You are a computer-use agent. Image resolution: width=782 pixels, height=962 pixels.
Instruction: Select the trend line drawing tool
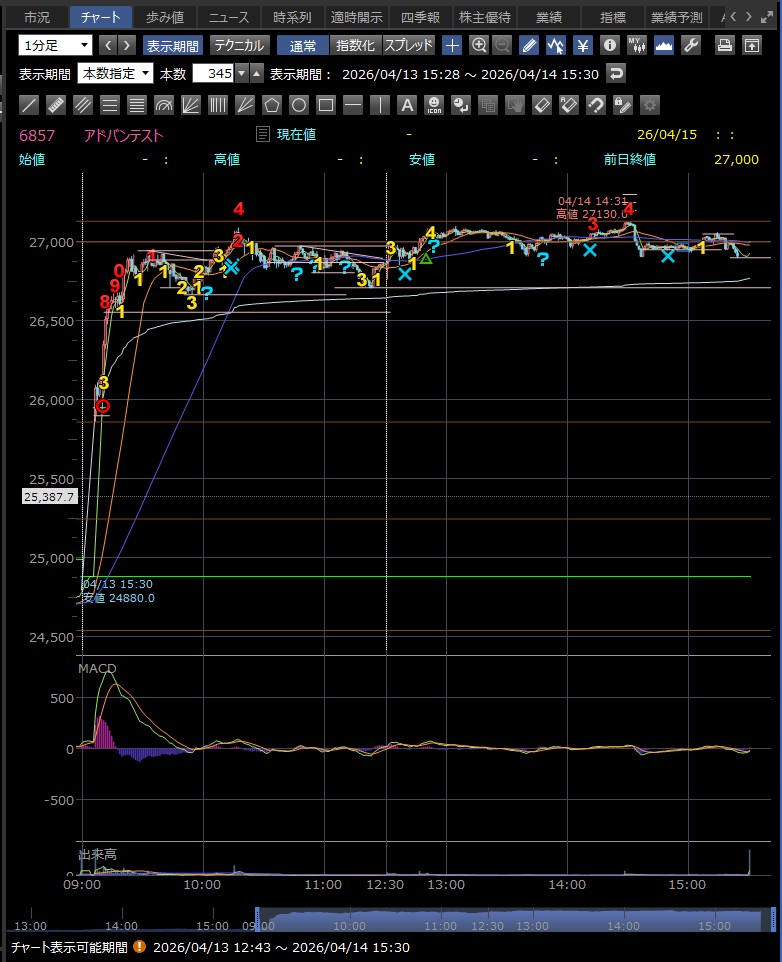tap(29, 105)
